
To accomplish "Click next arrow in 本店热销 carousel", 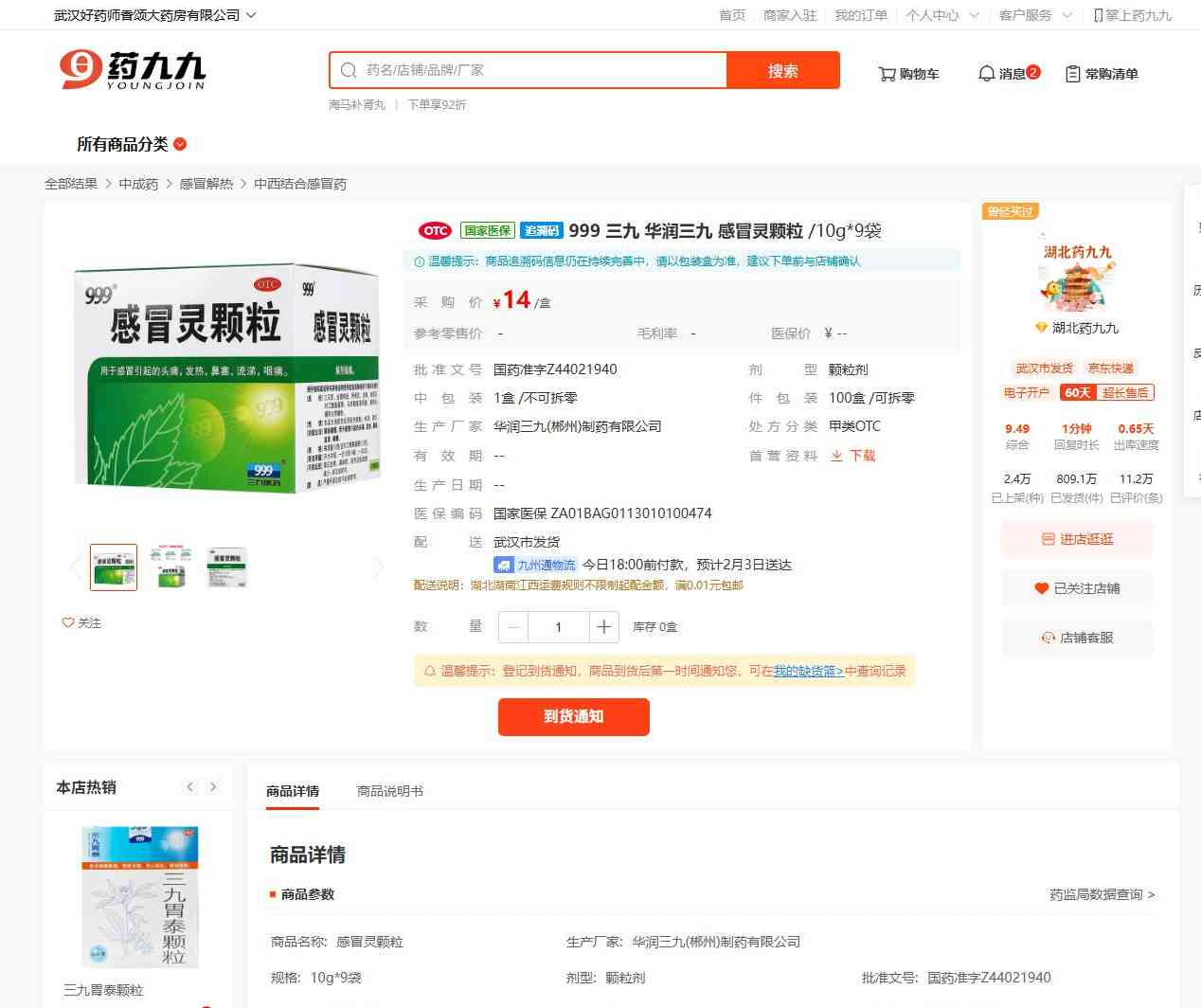I will pyautogui.click(x=213, y=787).
